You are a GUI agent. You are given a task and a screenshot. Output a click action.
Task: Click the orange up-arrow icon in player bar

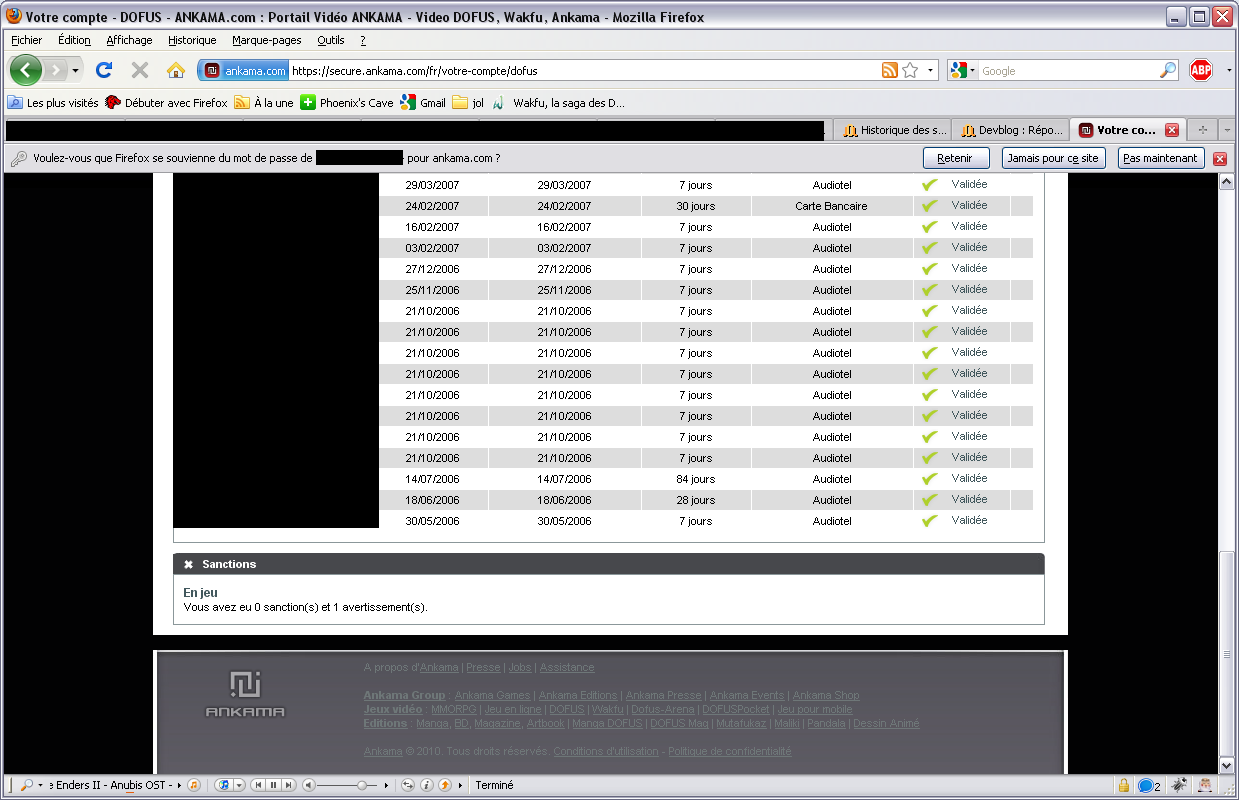[x=444, y=785]
